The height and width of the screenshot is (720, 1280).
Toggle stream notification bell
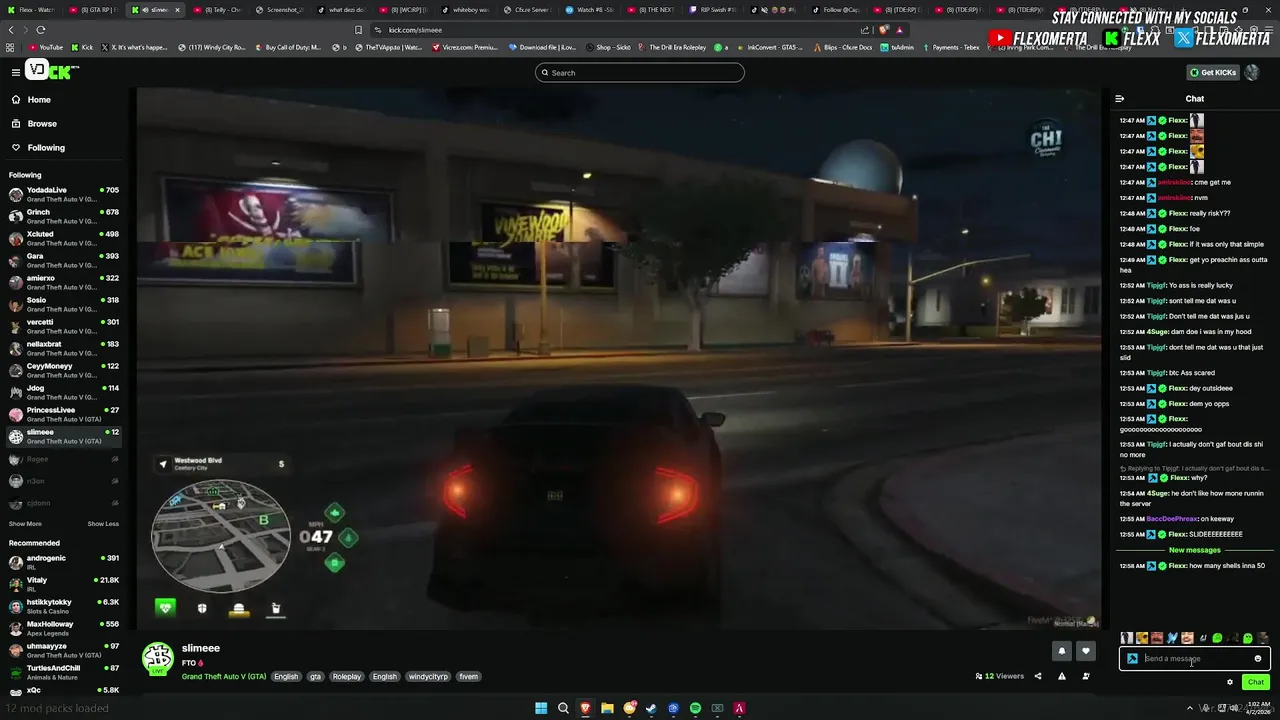click(x=1062, y=651)
